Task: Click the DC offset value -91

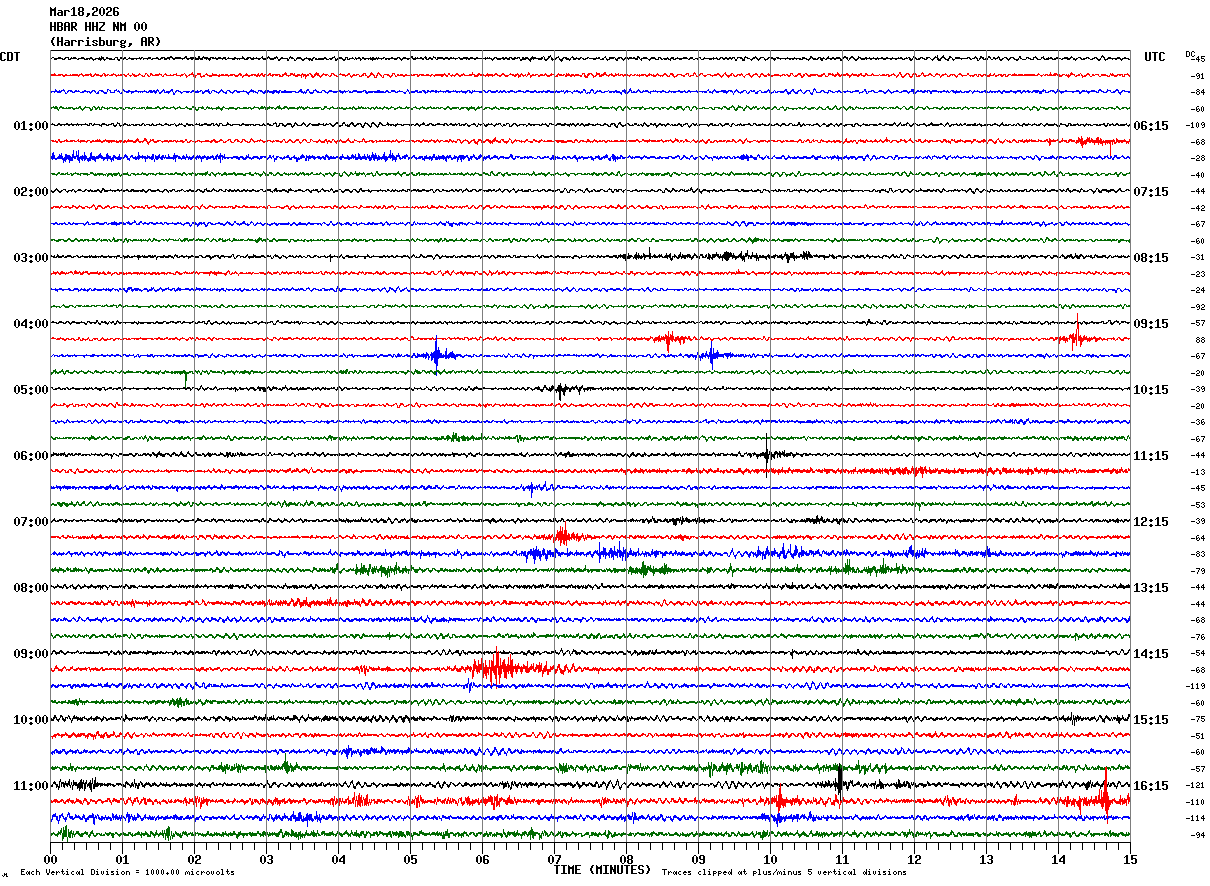Action: pos(1197,76)
